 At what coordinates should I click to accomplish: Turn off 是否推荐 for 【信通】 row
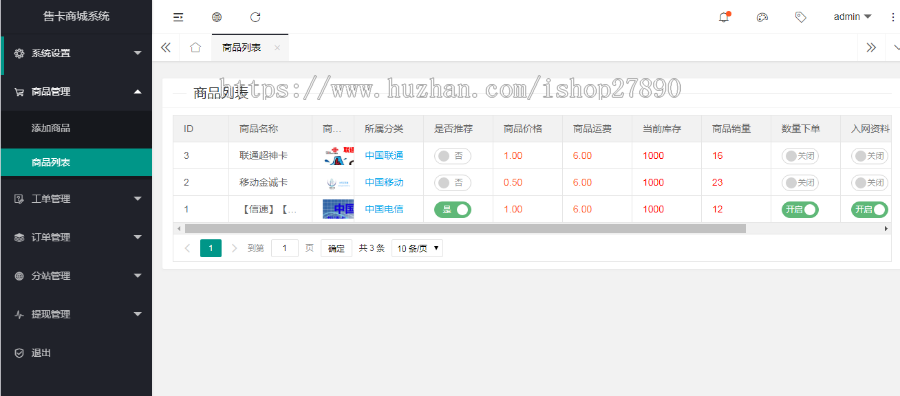[x=452, y=209]
